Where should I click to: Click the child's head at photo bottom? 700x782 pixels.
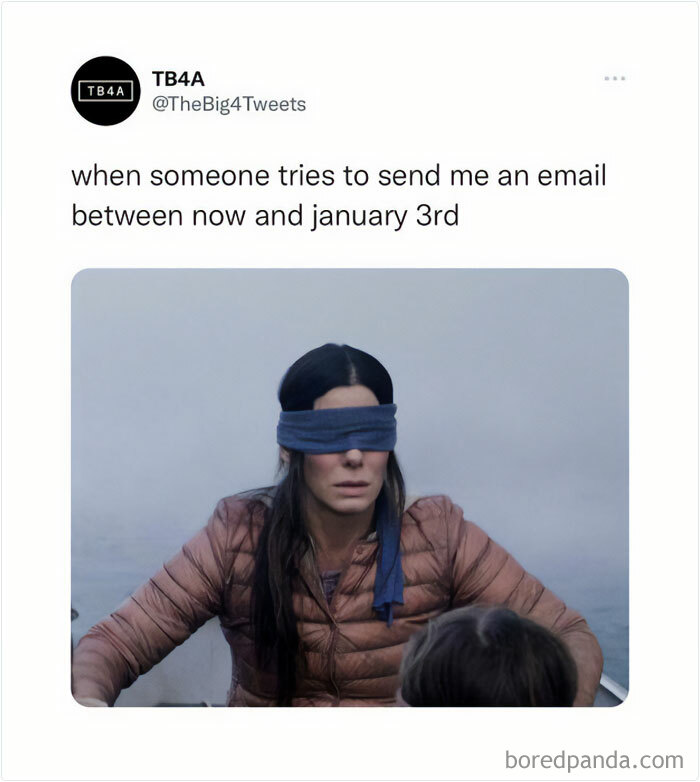point(489,657)
